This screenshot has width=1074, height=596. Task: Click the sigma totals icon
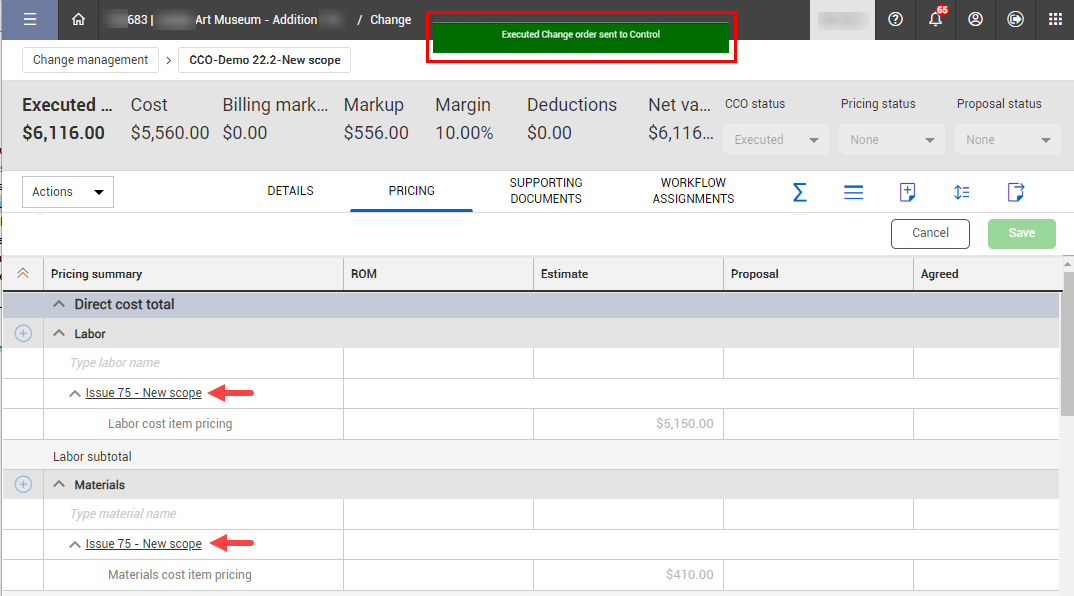pos(799,192)
